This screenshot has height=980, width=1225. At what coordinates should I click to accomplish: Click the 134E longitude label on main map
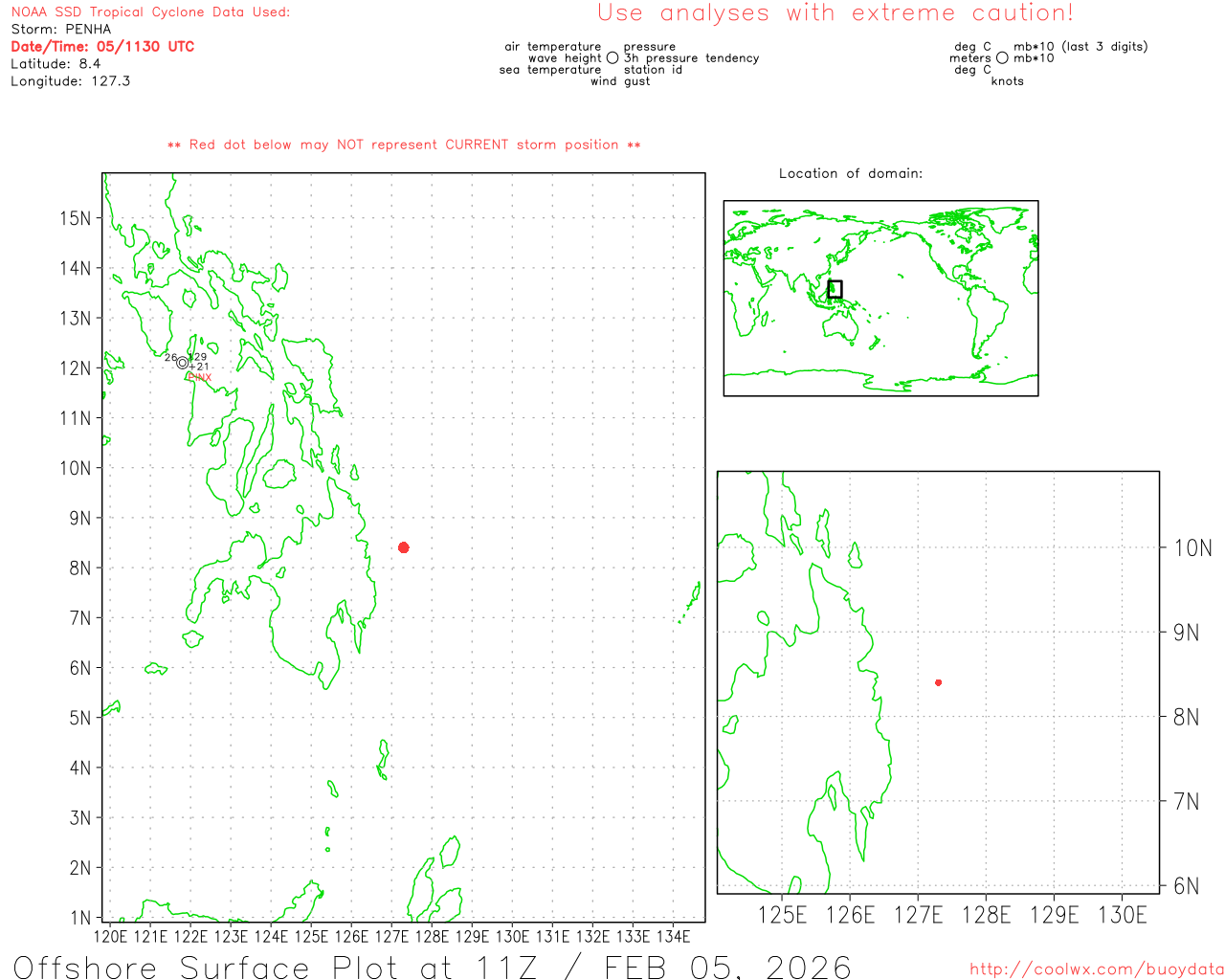click(673, 936)
